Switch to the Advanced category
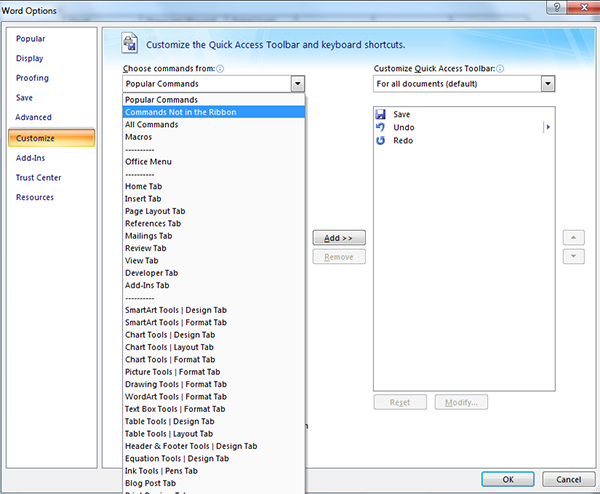Screen dimensions: 600x494 tap(34, 118)
